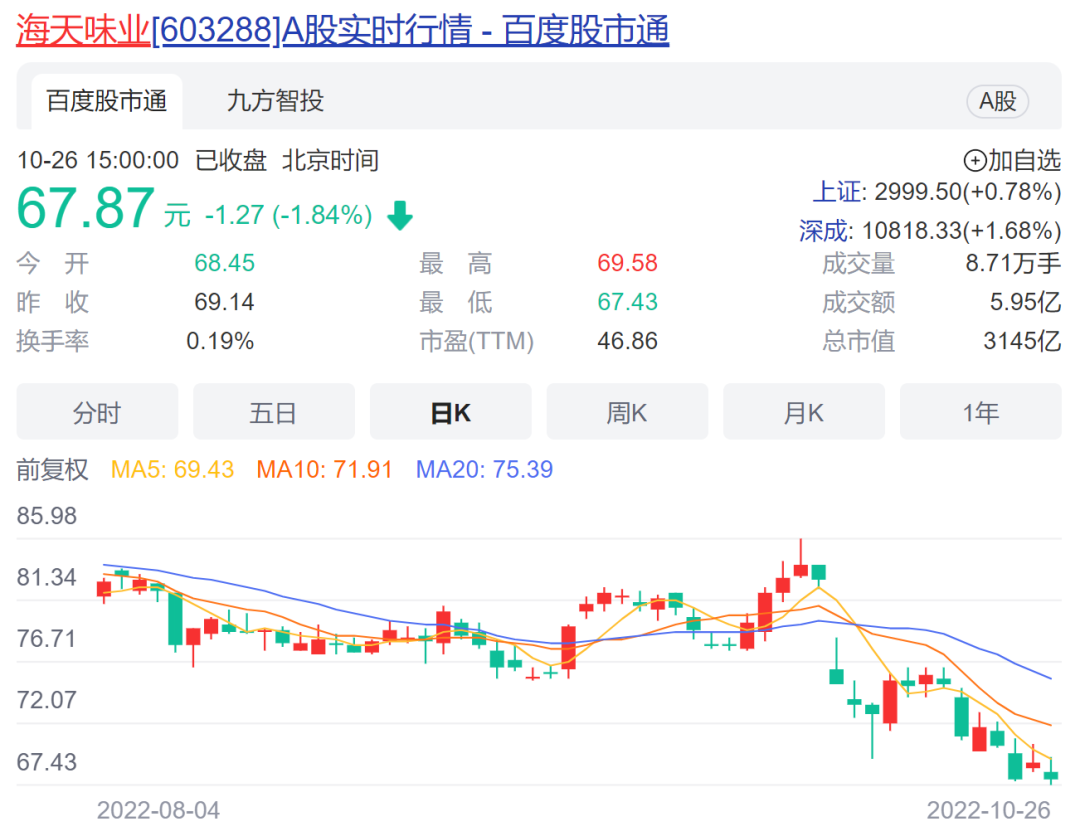Screen dimensions: 1080x836
Task: Select the 月K chart tab
Action: pyautogui.click(x=804, y=412)
